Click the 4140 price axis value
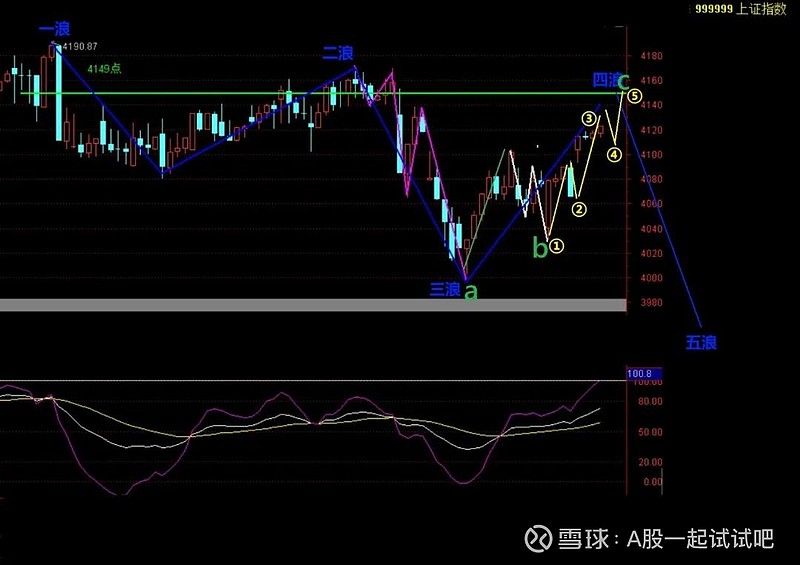Viewport: 800px width, 565px height. pos(652,105)
